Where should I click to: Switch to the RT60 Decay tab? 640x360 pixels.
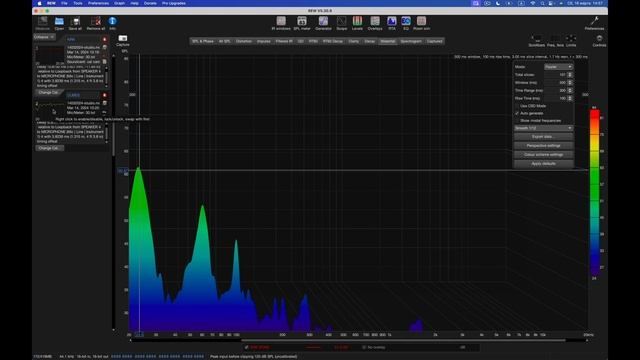[x=333, y=41]
